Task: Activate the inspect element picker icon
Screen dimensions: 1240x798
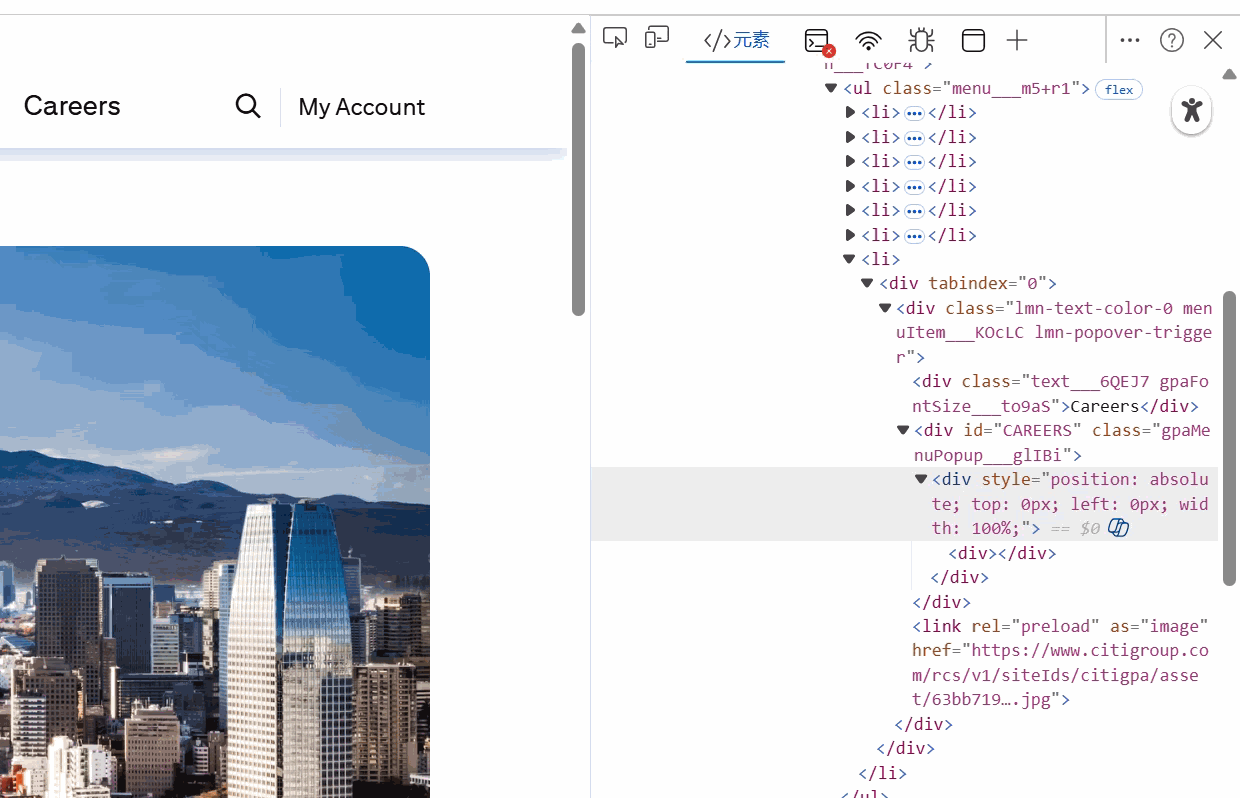Action: click(x=614, y=39)
